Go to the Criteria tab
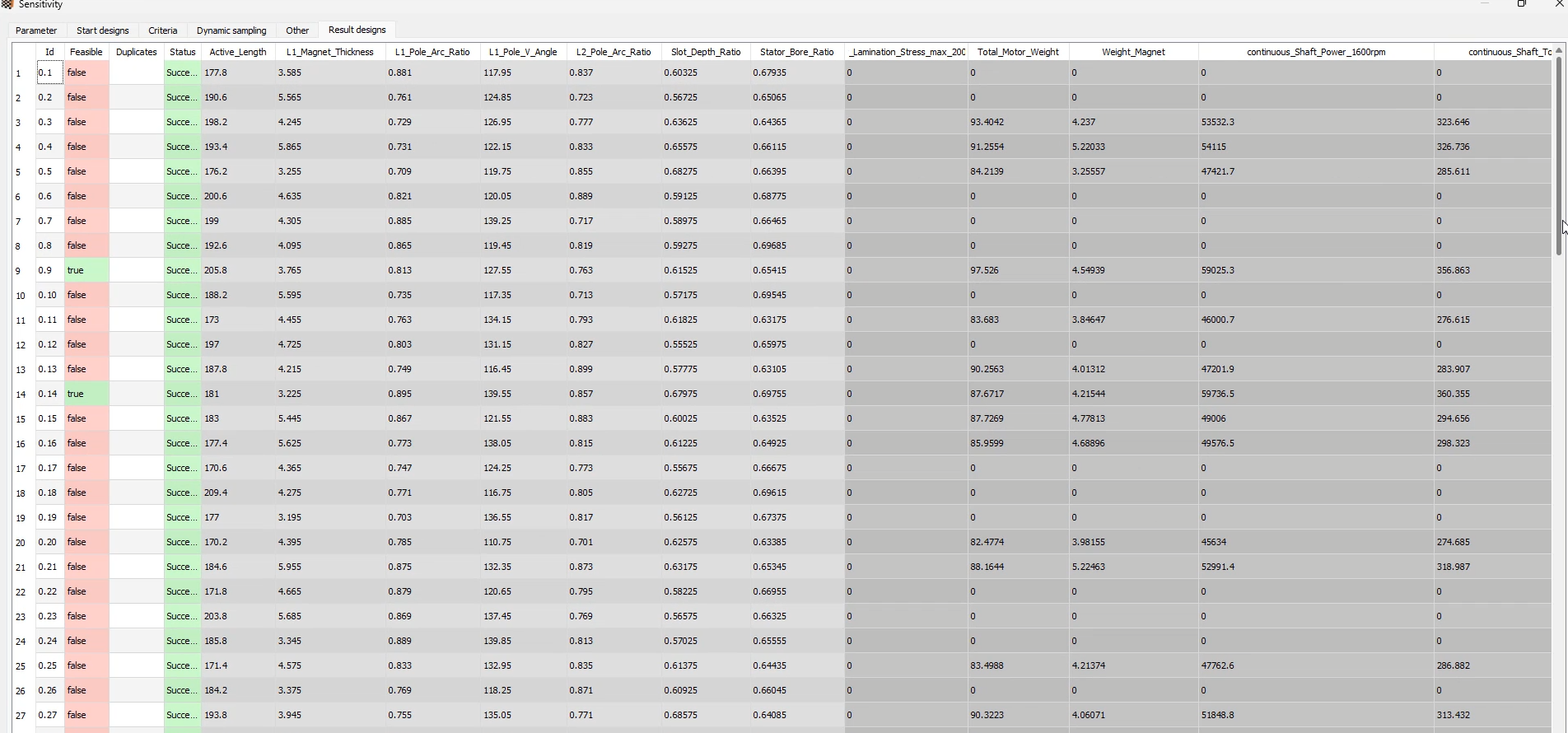 [x=162, y=30]
